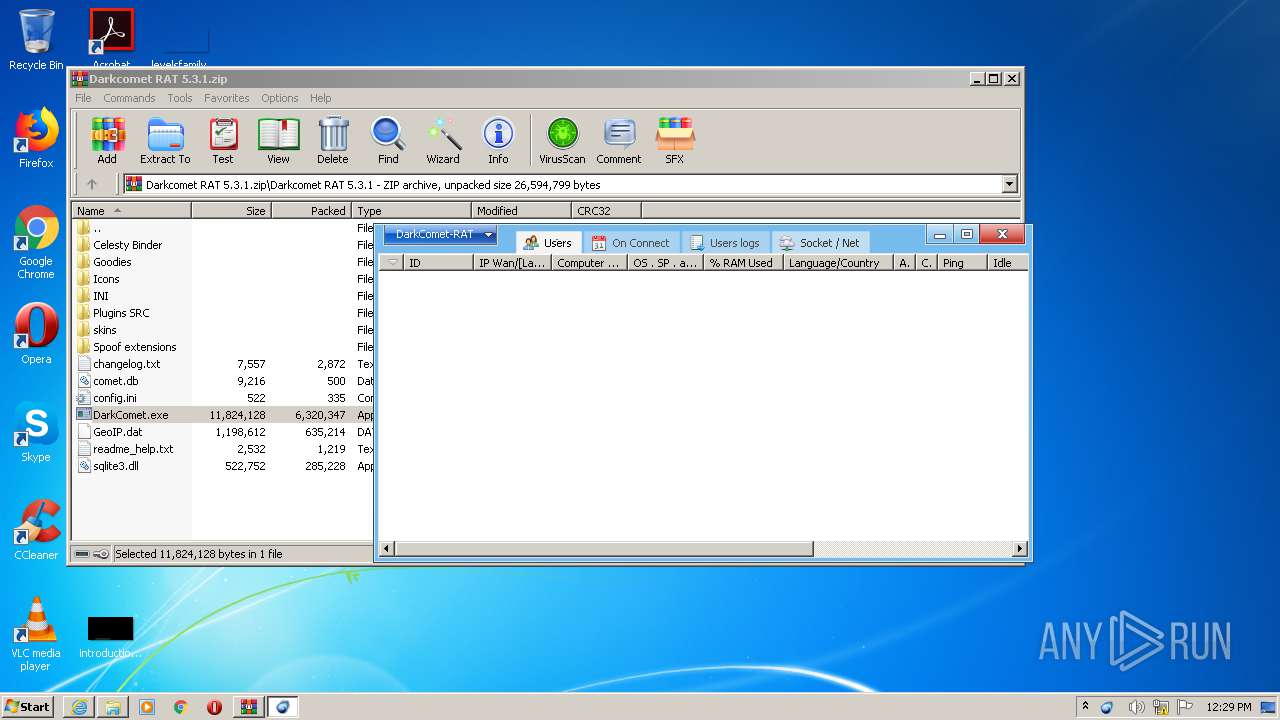
Task: Click the Info toolbar icon
Action: (498, 140)
